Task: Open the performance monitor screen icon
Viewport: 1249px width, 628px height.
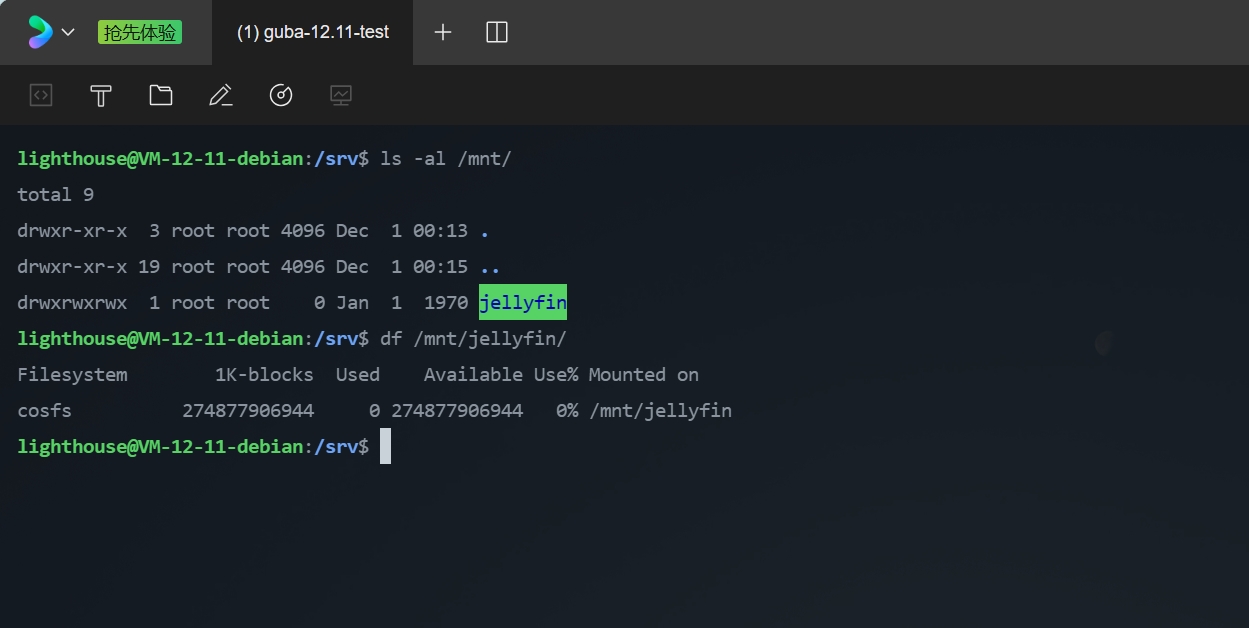Action: [341, 95]
